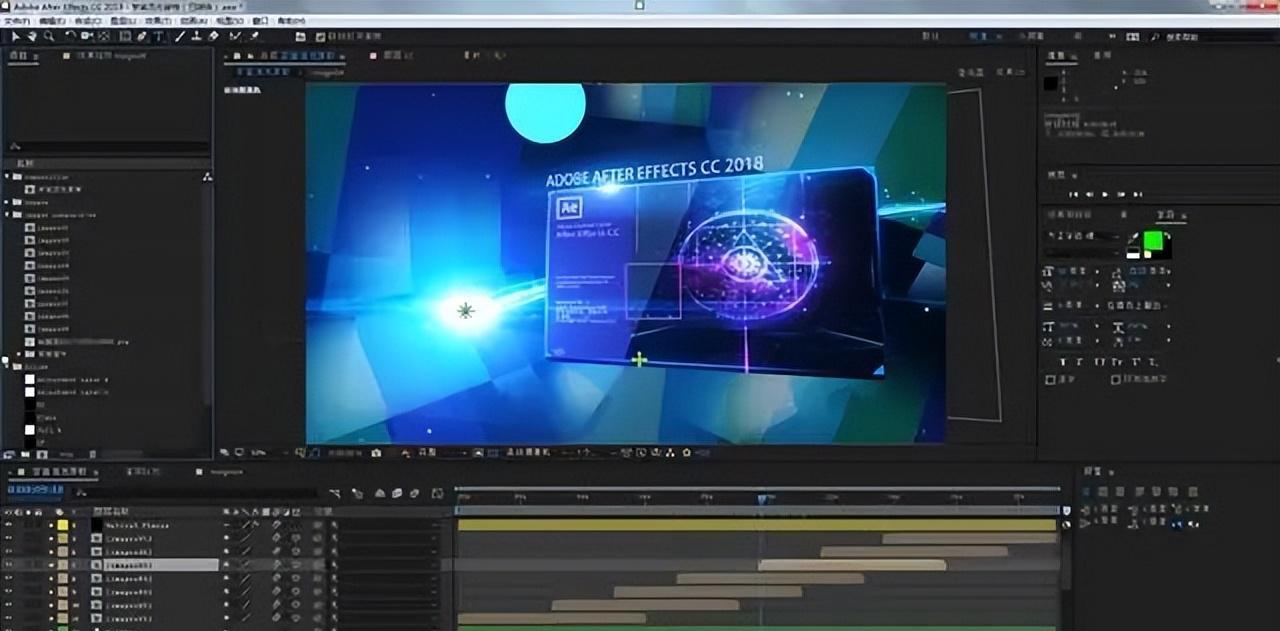The height and width of the screenshot is (631, 1280).
Task: Open the second menu in the menu bar
Action: click(x=51, y=20)
